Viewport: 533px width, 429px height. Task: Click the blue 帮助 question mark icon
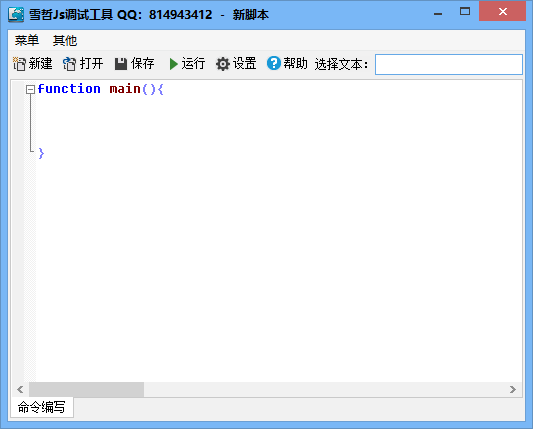click(274, 63)
